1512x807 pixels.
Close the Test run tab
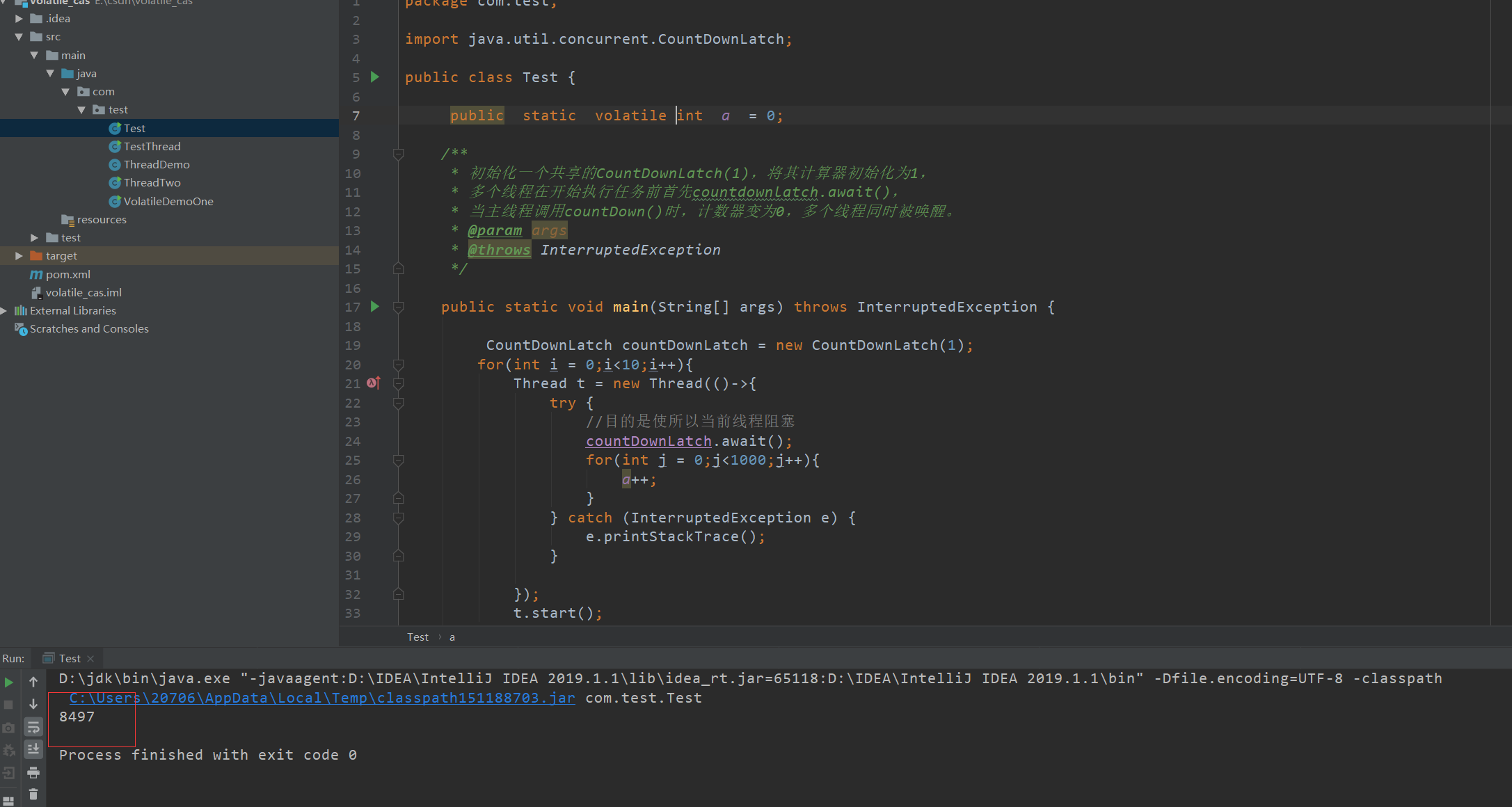tap(90, 659)
